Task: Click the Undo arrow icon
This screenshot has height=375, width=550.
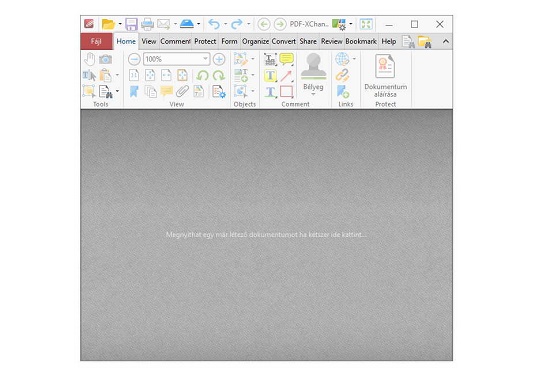Action: (x=214, y=24)
